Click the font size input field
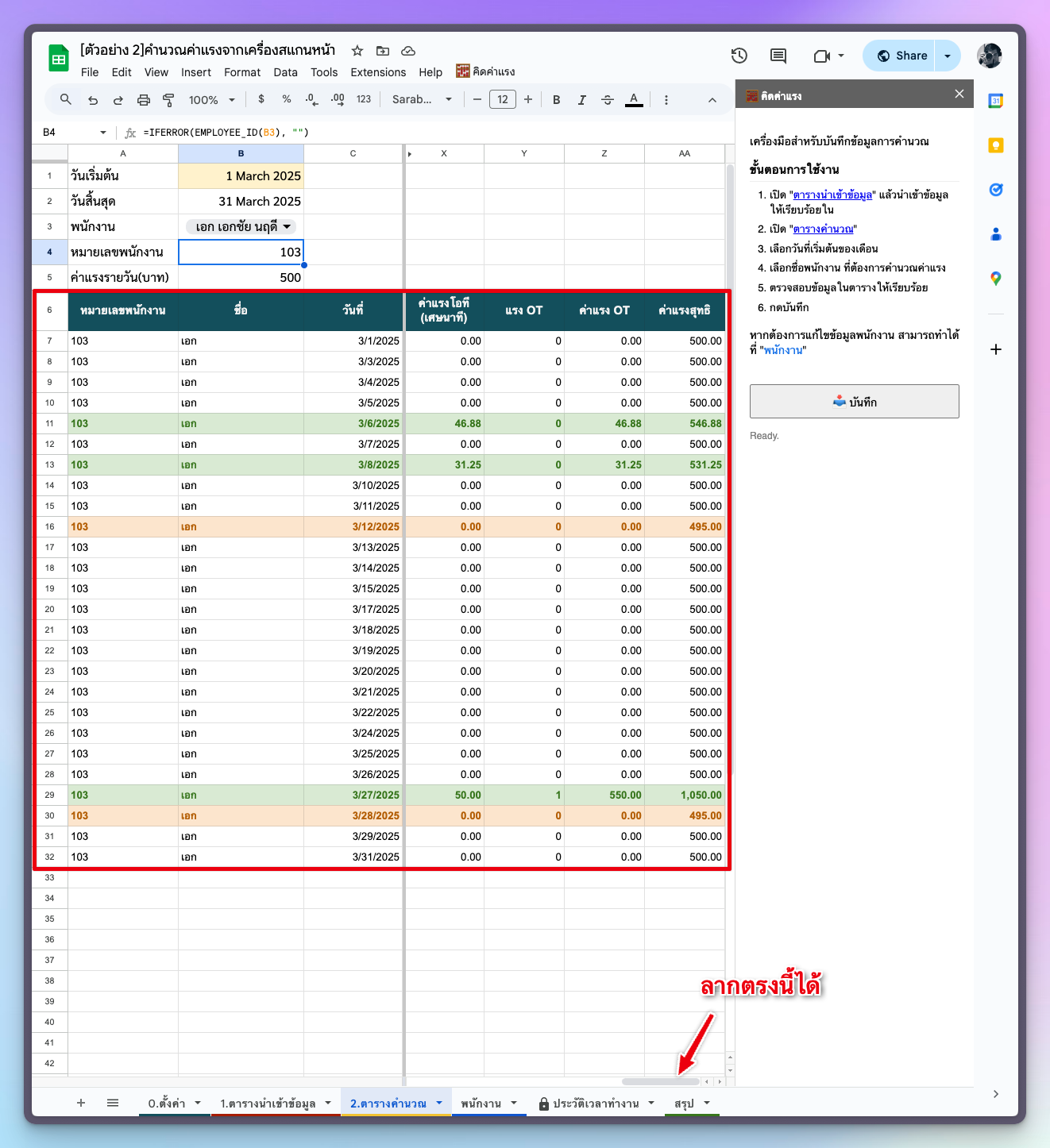The height and width of the screenshot is (1148, 1050). pos(502,100)
